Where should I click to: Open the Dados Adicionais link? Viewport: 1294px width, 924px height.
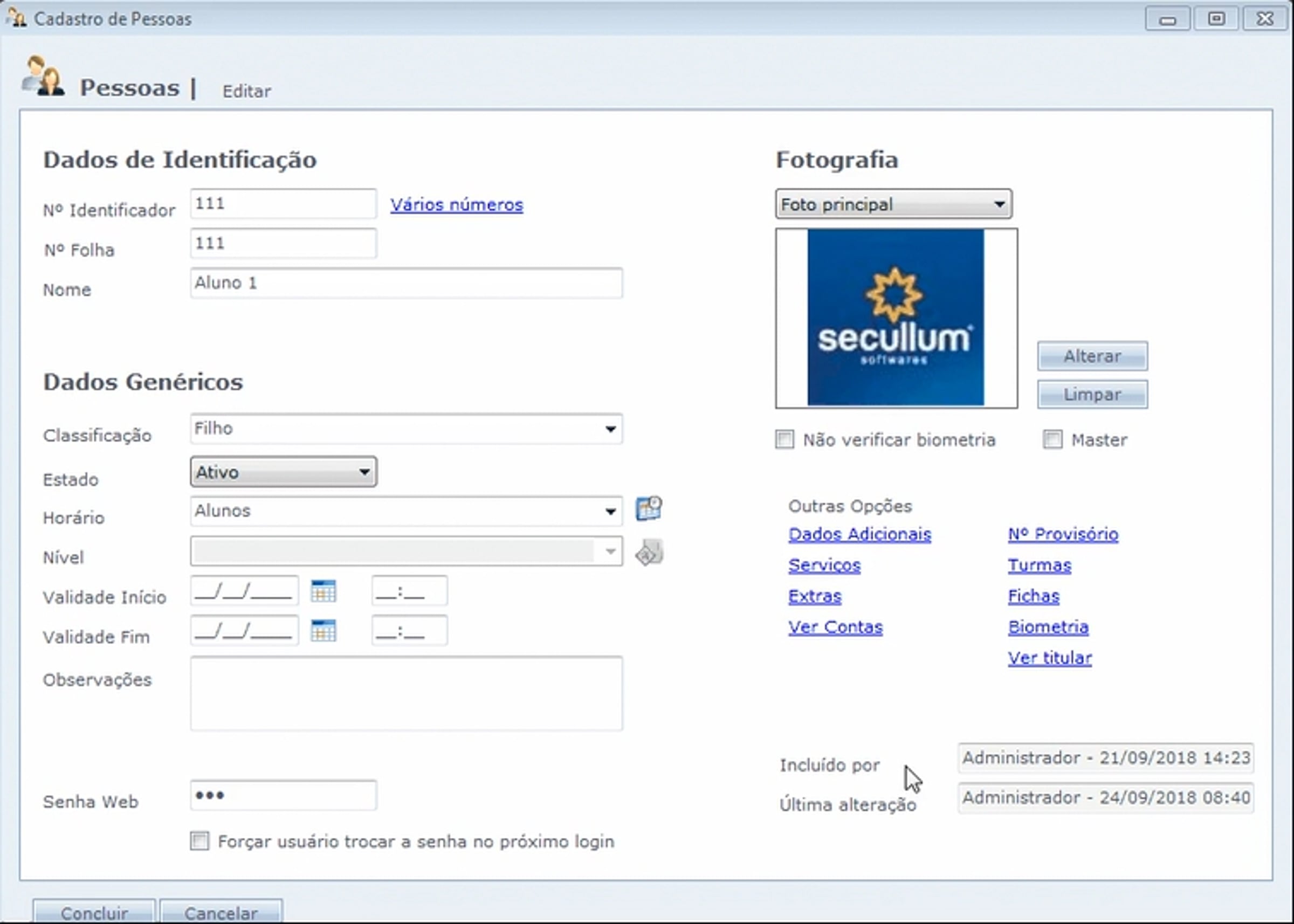tap(859, 534)
